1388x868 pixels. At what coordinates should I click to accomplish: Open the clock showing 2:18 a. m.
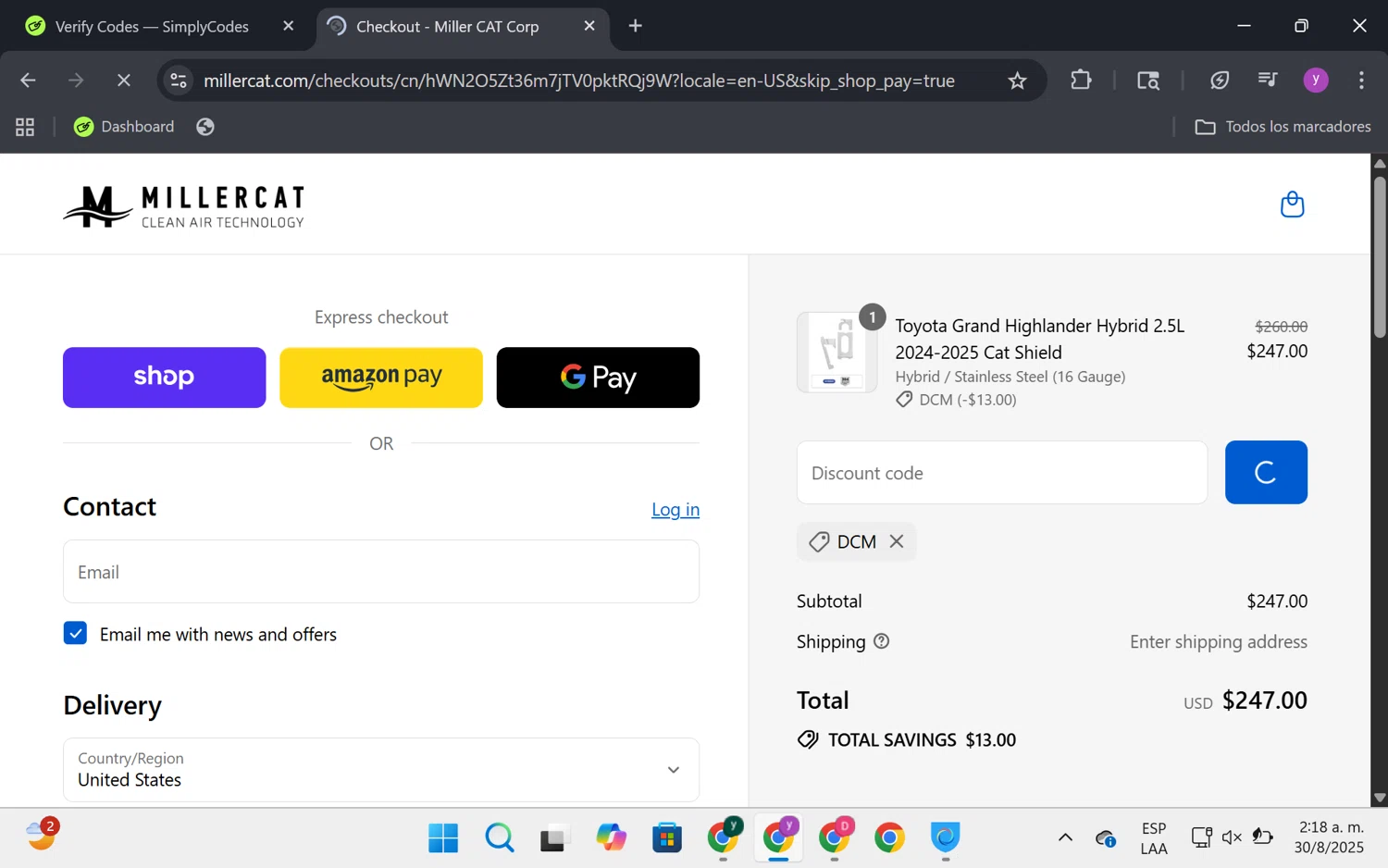tap(1331, 837)
